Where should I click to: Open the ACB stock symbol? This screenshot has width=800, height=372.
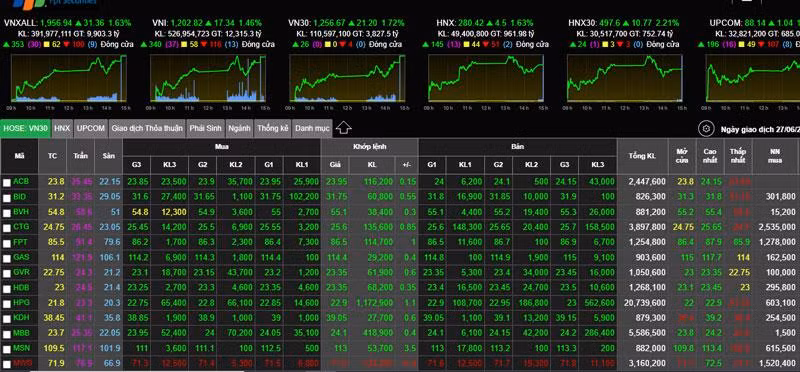coord(21,181)
